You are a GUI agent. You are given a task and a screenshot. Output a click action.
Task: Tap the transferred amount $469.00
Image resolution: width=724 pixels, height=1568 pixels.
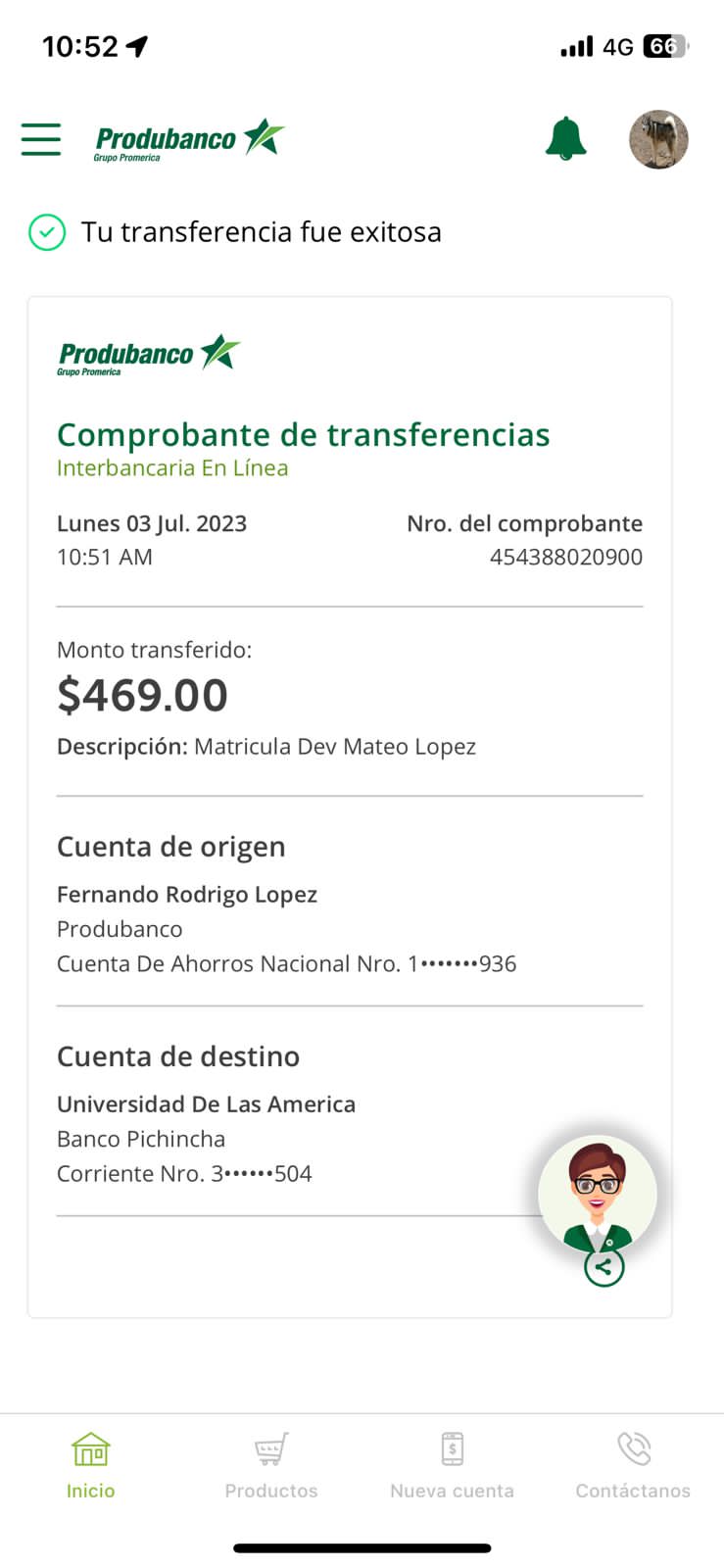pos(143,695)
